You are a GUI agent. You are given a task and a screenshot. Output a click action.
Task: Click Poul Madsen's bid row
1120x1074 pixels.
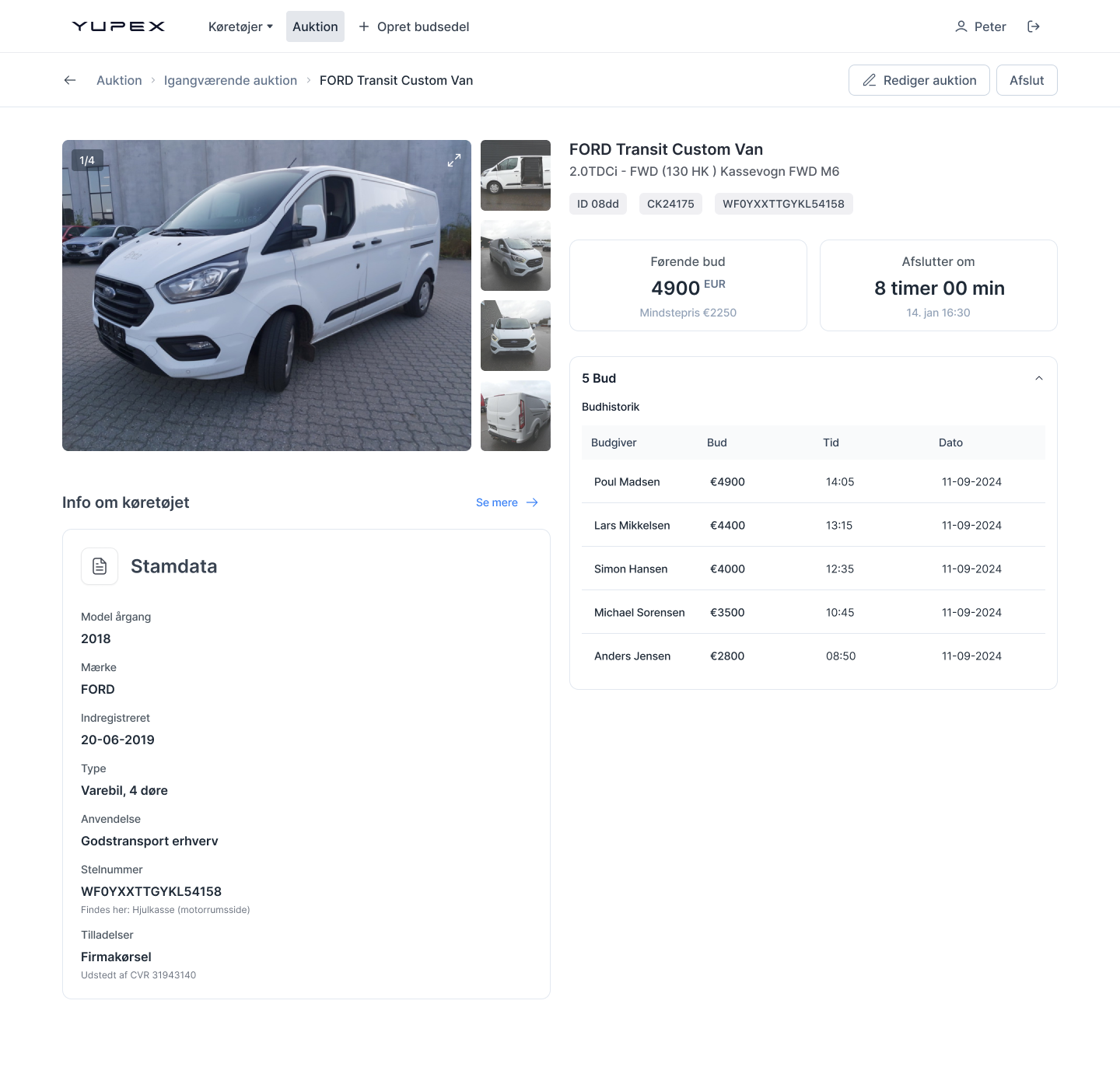click(813, 481)
